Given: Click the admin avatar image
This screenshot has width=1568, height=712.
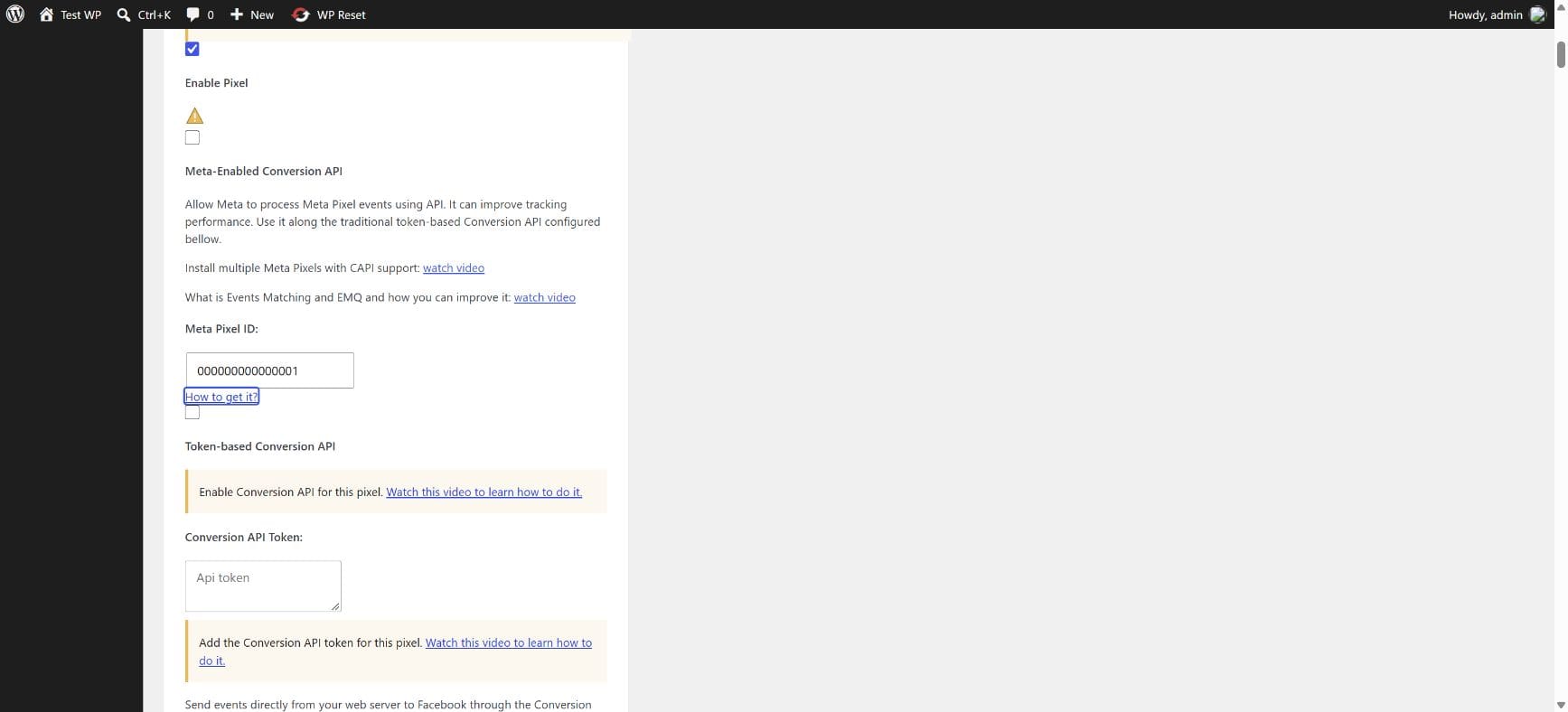Looking at the screenshot, I should click(1537, 14).
